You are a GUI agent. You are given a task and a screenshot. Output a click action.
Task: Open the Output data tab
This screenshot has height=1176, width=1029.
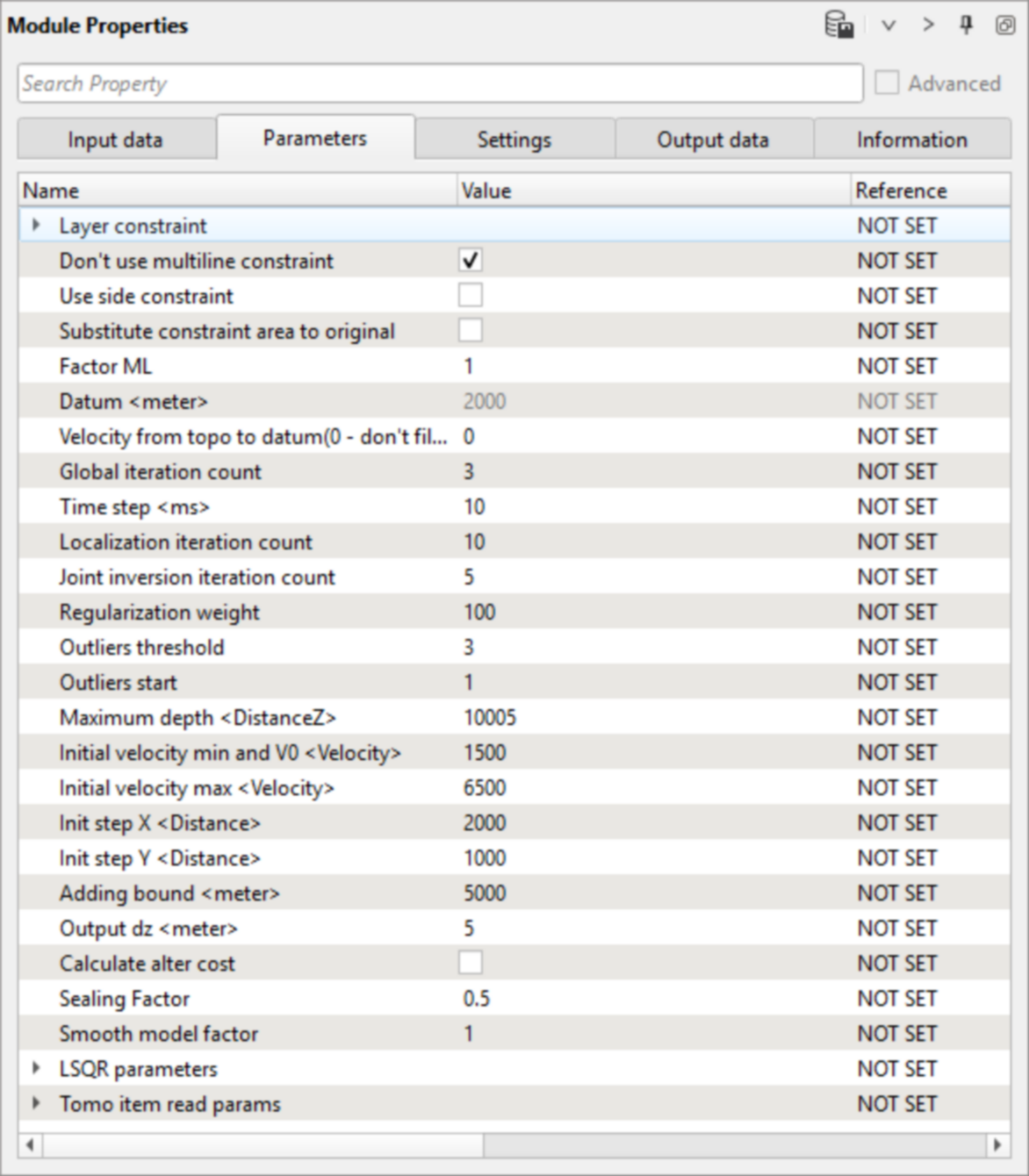(x=713, y=140)
